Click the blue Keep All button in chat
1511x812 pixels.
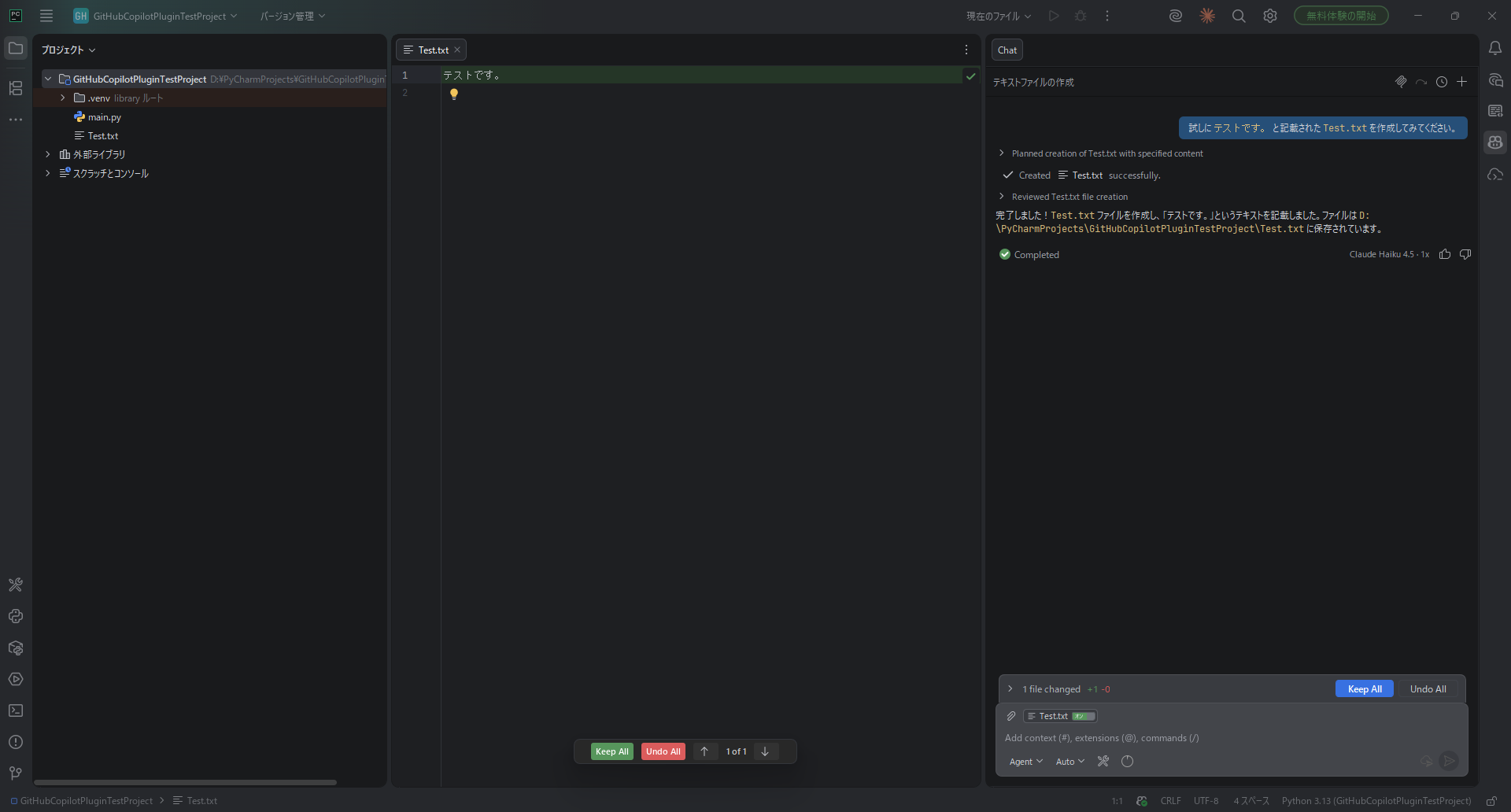1364,689
